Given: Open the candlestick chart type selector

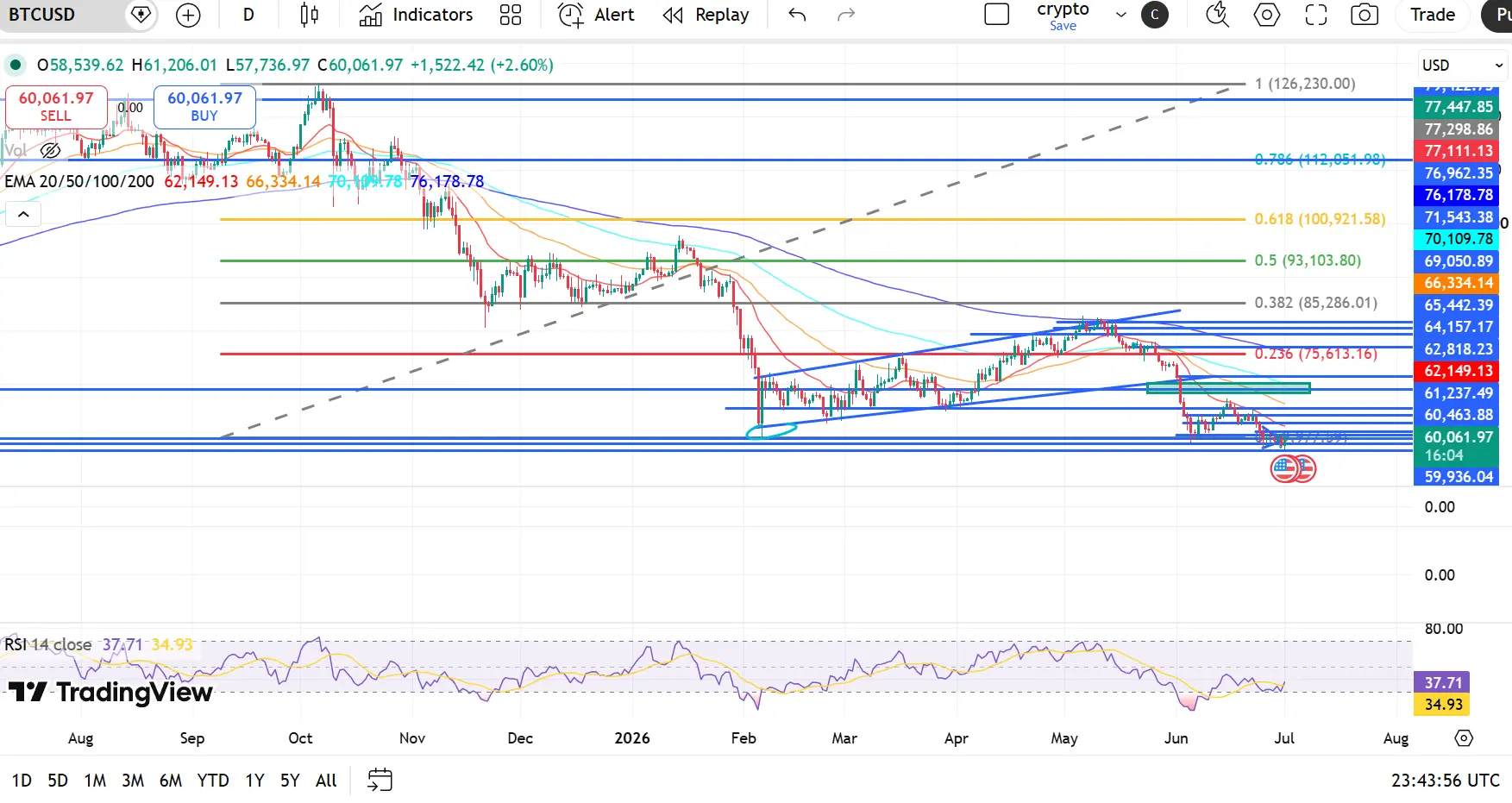Looking at the screenshot, I should [309, 15].
